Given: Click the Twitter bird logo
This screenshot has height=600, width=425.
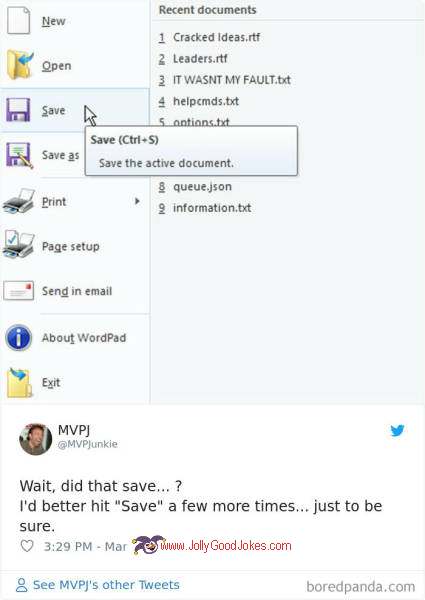Looking at the screenshot, I should 397,430.
